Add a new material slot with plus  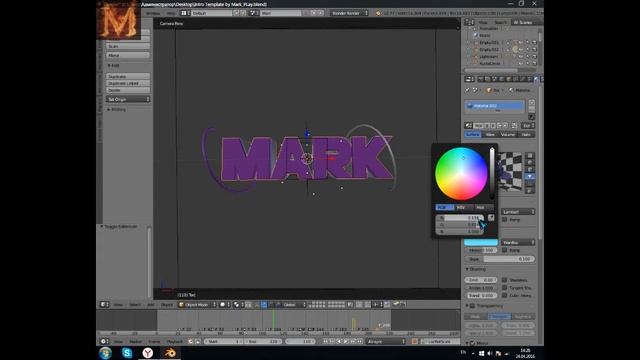(531, 103)
